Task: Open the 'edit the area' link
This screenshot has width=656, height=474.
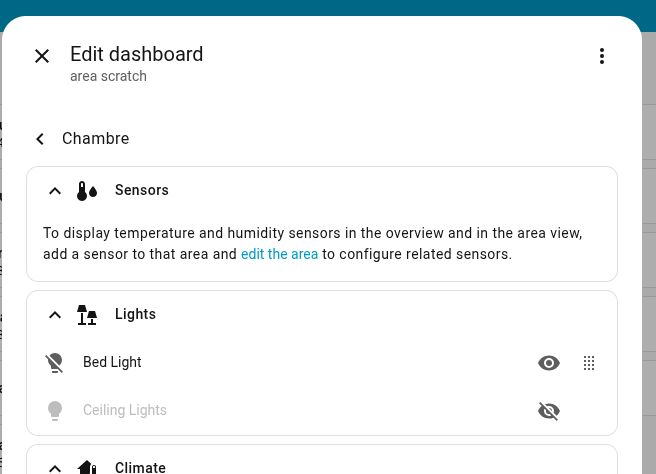Action: click(x=279, y=254)
